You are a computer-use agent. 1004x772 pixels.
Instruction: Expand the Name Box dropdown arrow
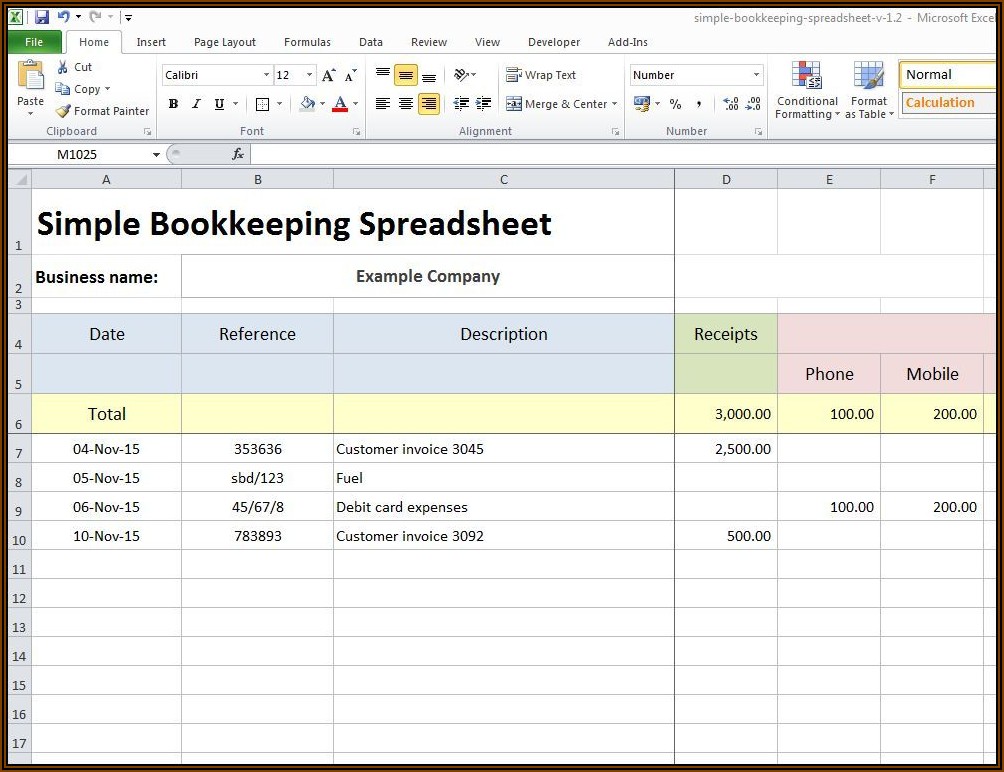(156, 155)
